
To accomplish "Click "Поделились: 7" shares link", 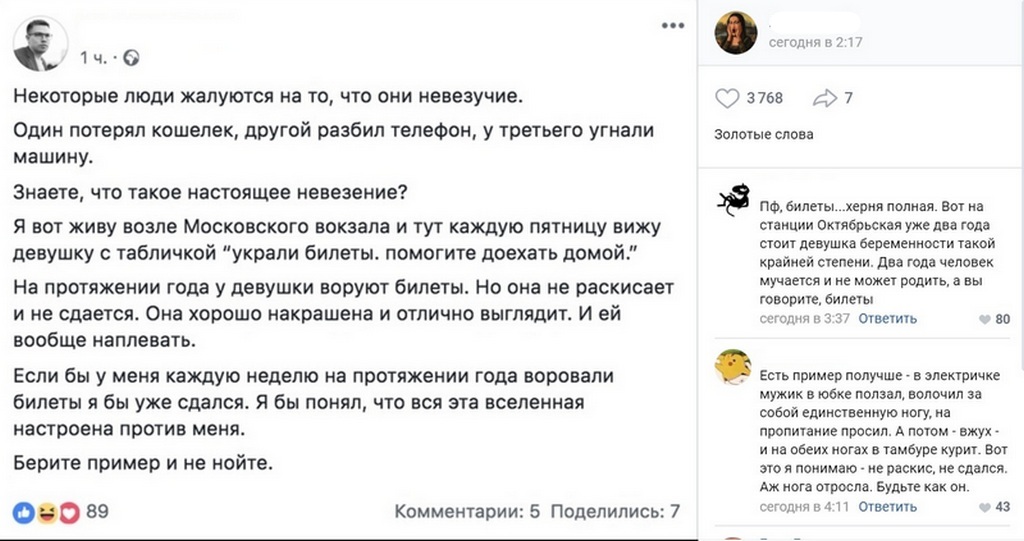I will point(615,512).
